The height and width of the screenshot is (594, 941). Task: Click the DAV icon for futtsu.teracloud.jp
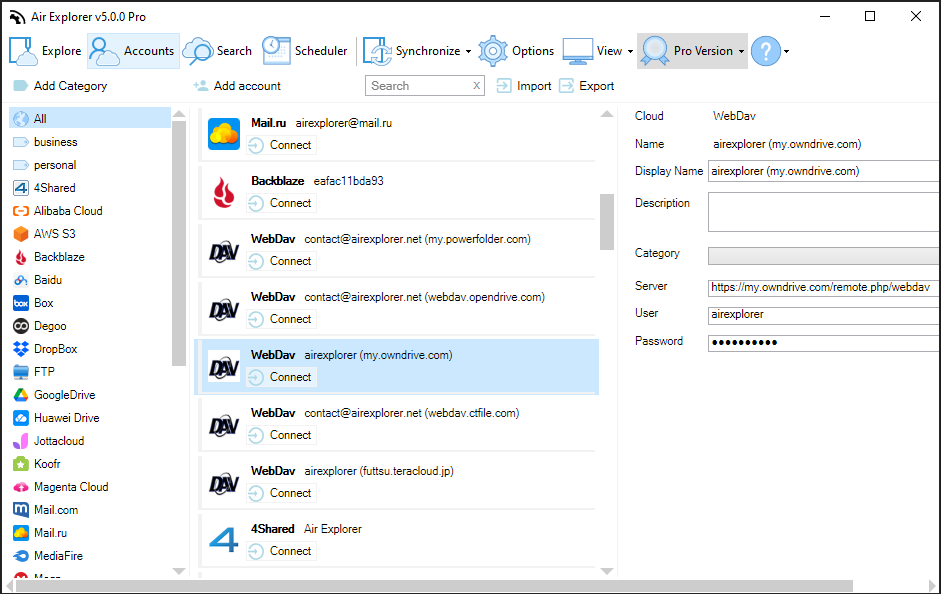pos(224,484)
